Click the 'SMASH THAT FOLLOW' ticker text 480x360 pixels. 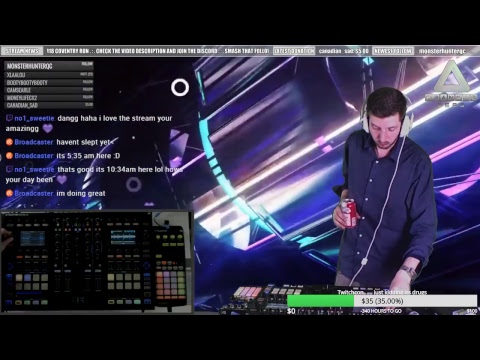pos(246,51)
